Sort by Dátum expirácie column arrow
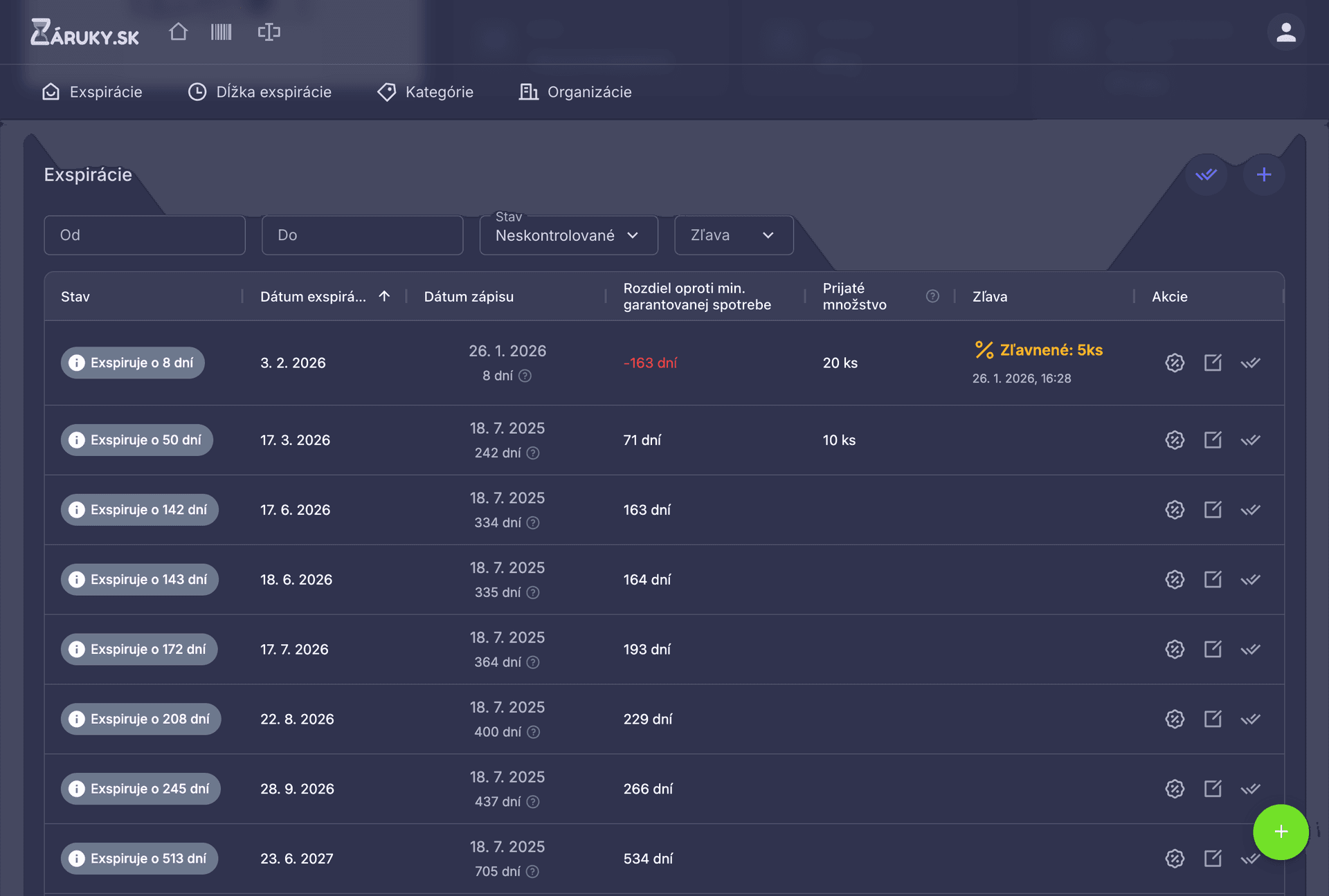The height and width of the screenshot is (896, 1329). tap(384, 296)
